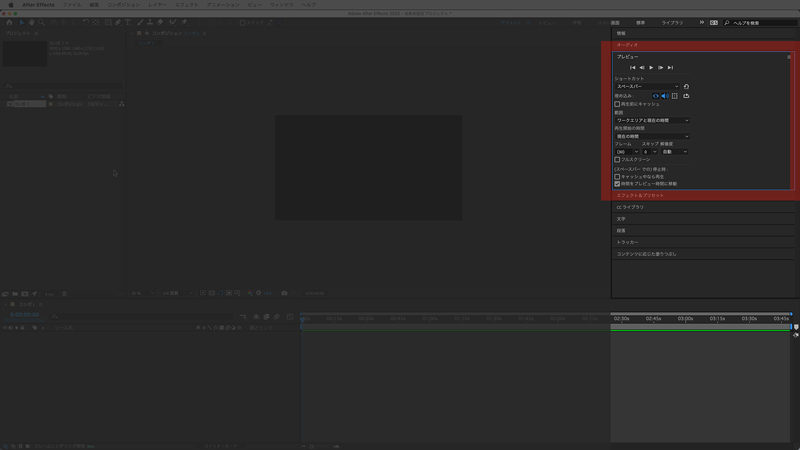Click the loop options icon in preview
Screen dimensions: 800x450
point(686,95)
